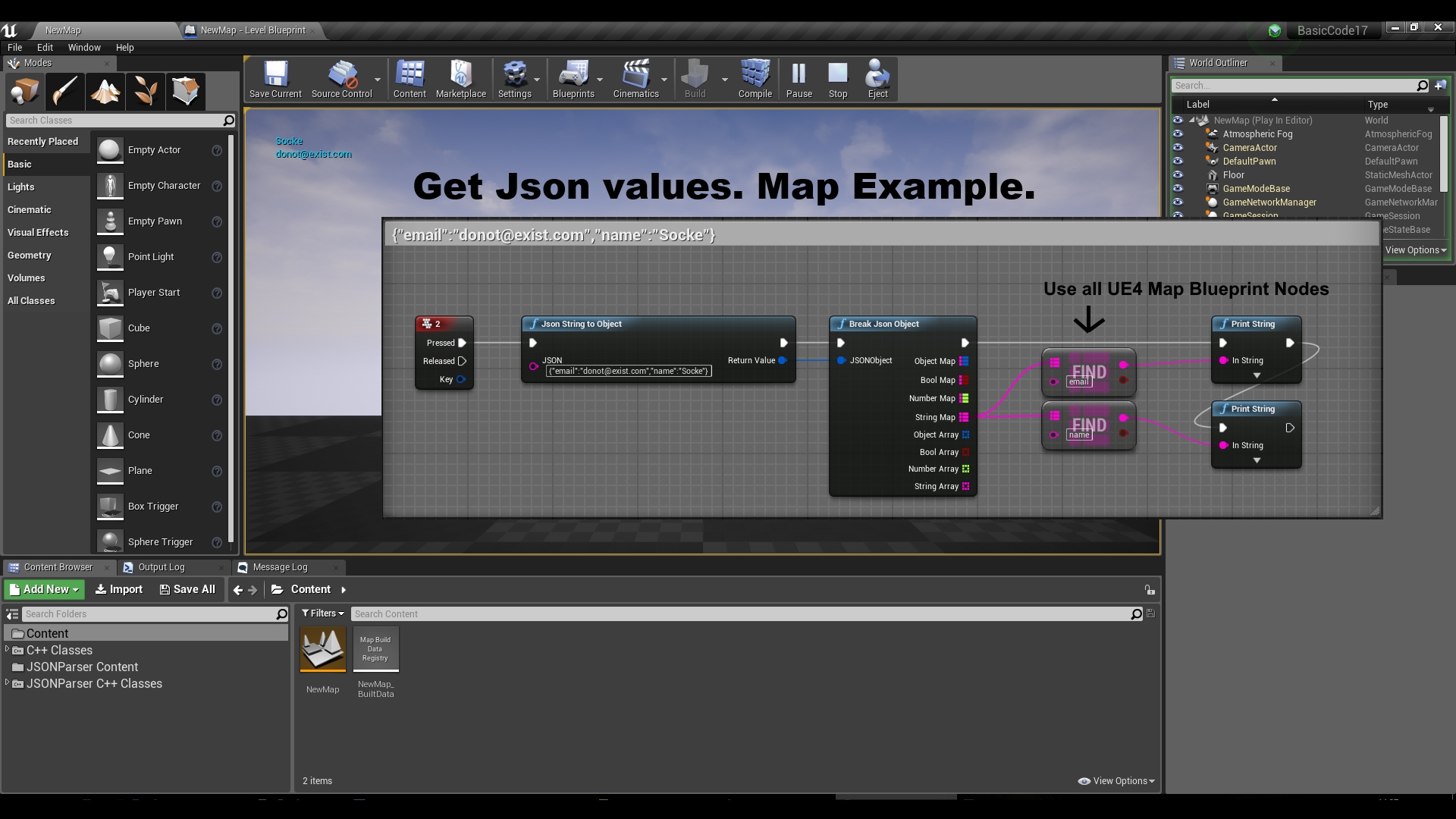Toggle visibility of CameraActor
1456x819 pixels.
point(1178,148)
